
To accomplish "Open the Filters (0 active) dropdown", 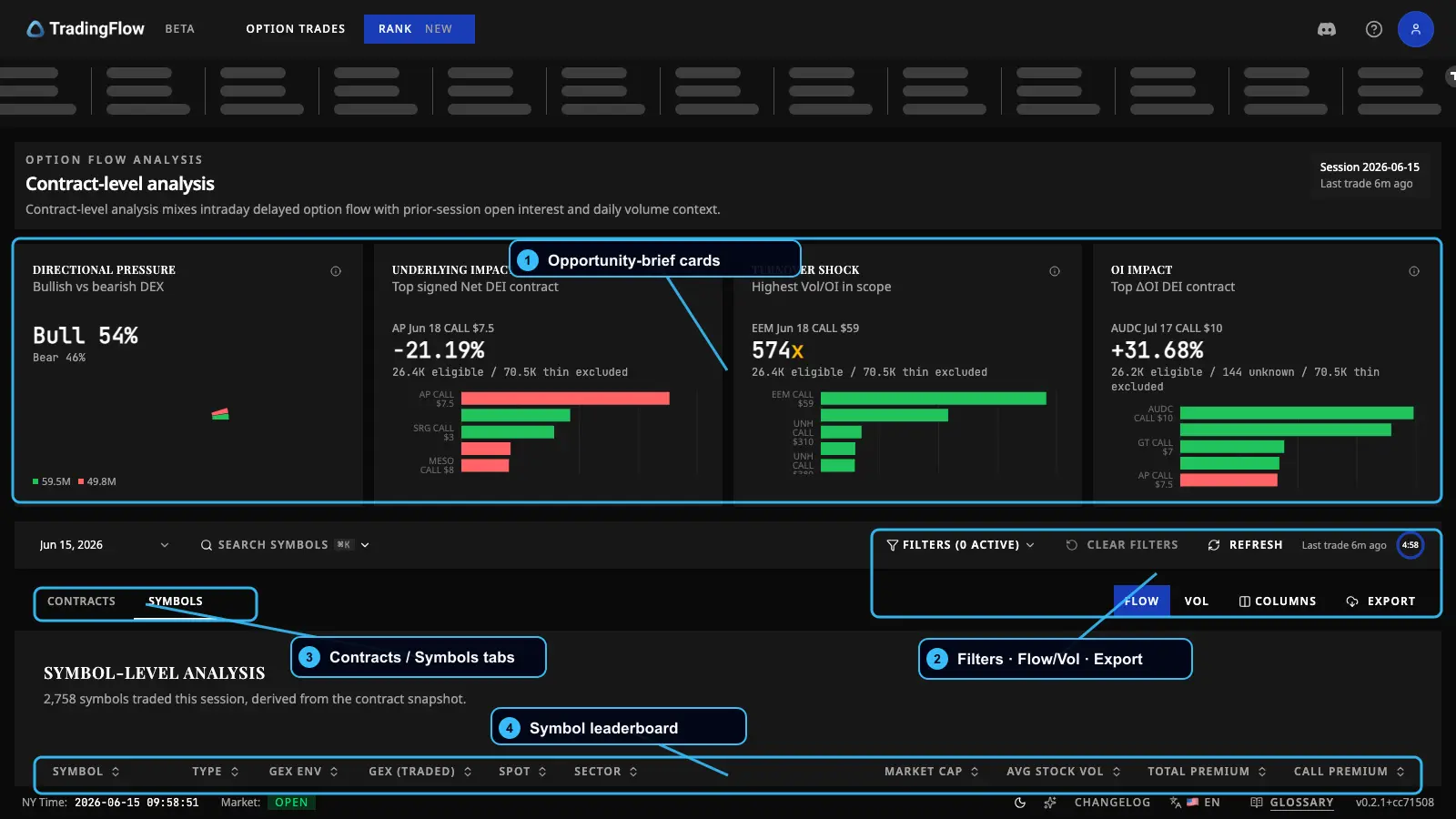I will [x=961, y=545].
